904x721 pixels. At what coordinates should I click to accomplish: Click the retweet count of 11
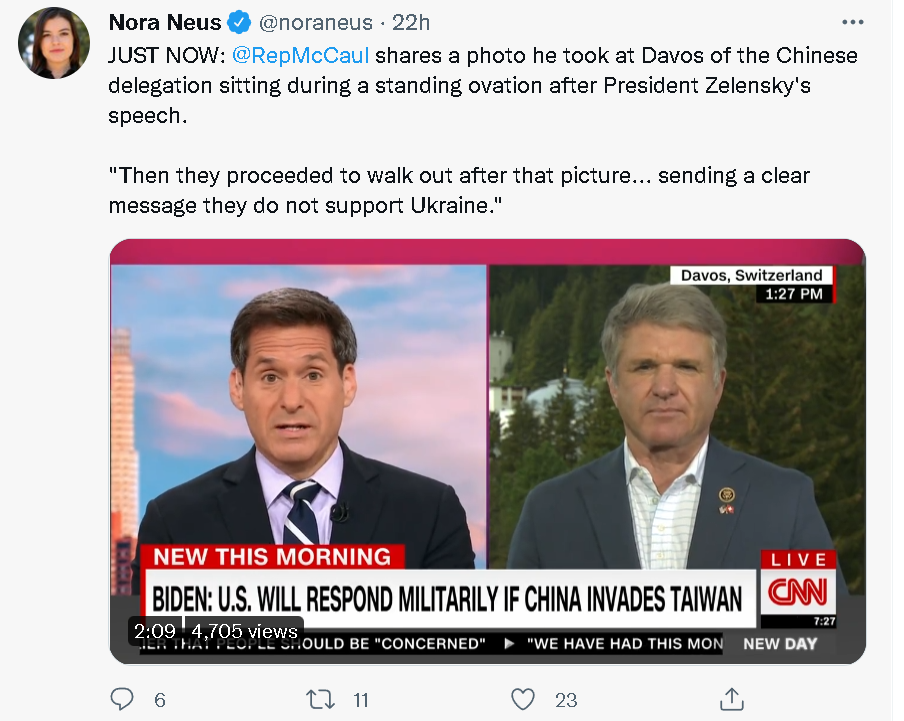(361, 700)
